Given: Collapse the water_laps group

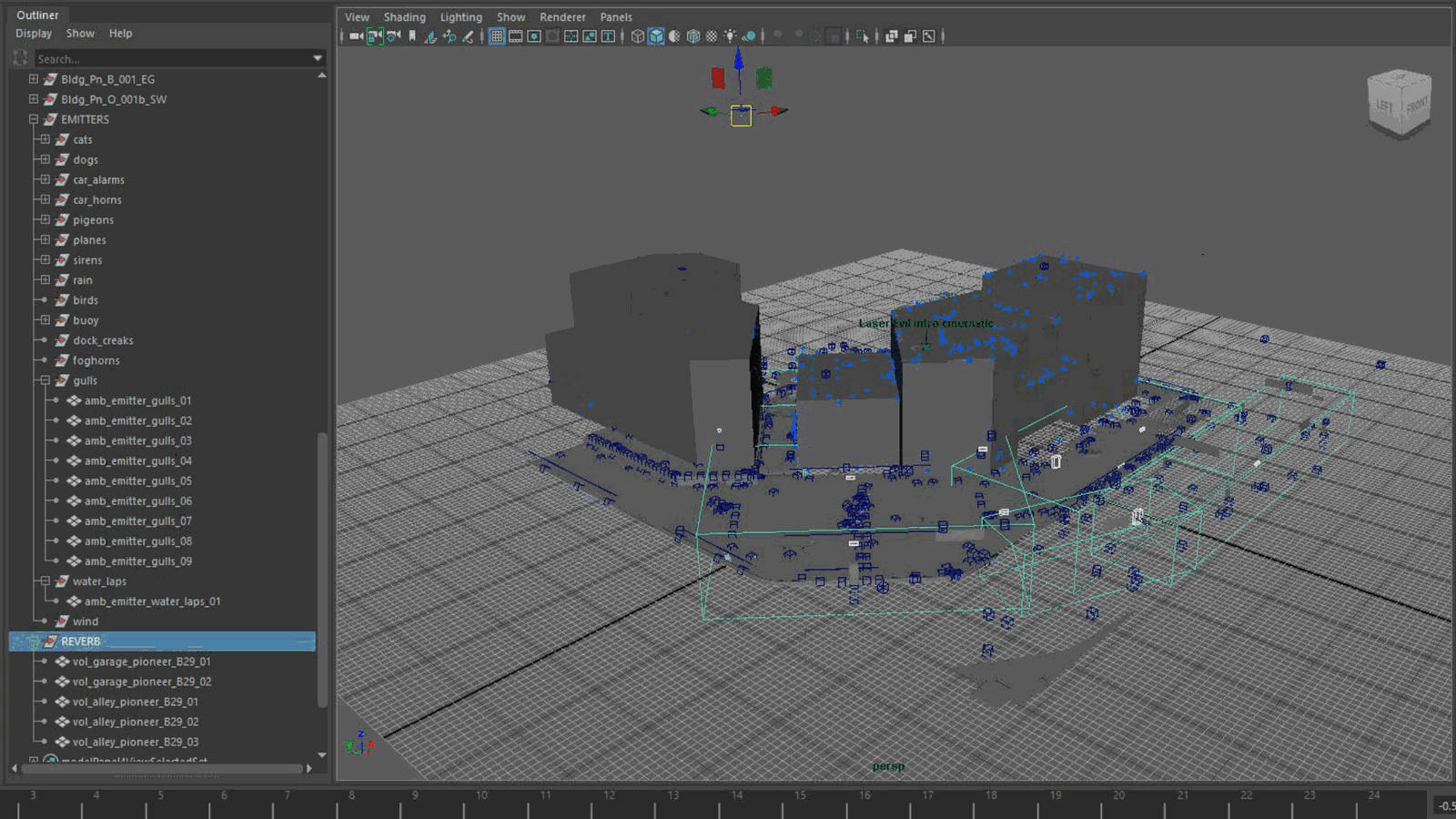Looking at the screenshot, I should pyautogui.click(x=45, y=581).
